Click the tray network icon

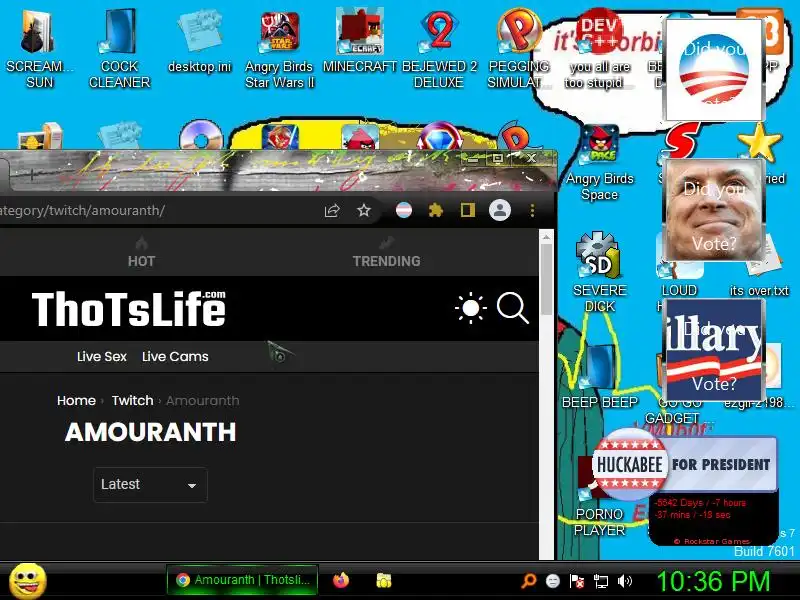point(601,581)
